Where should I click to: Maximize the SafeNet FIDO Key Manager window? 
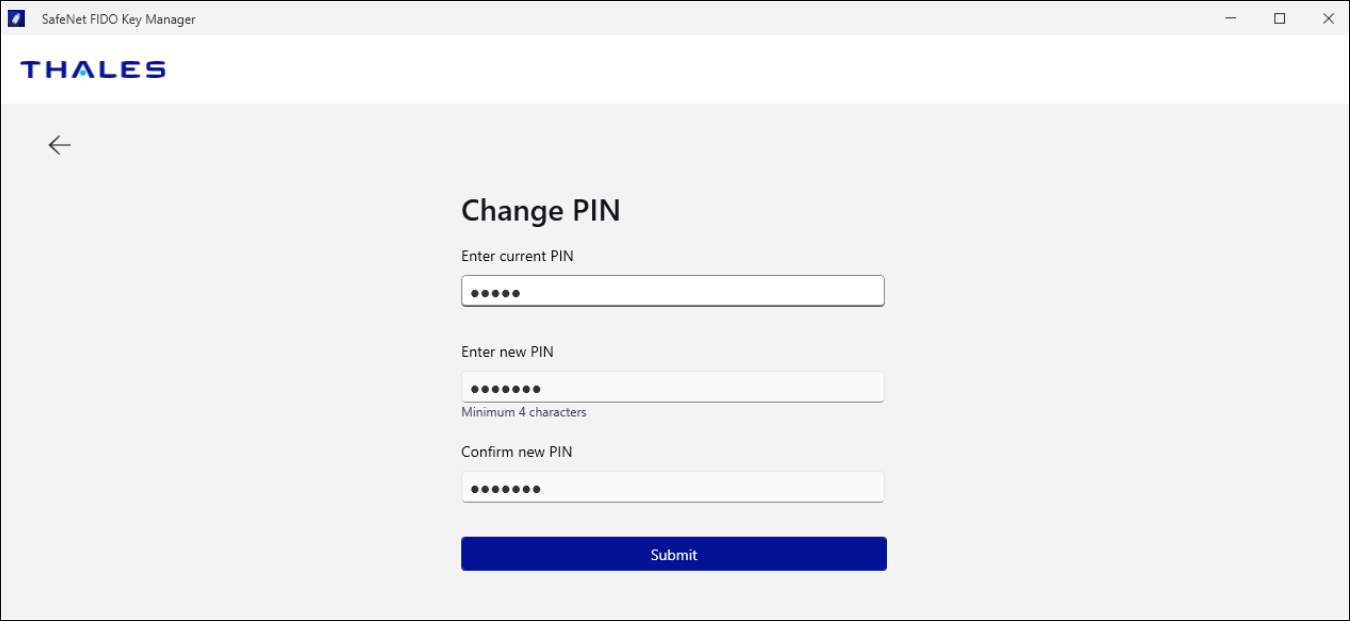[1279, 19]
